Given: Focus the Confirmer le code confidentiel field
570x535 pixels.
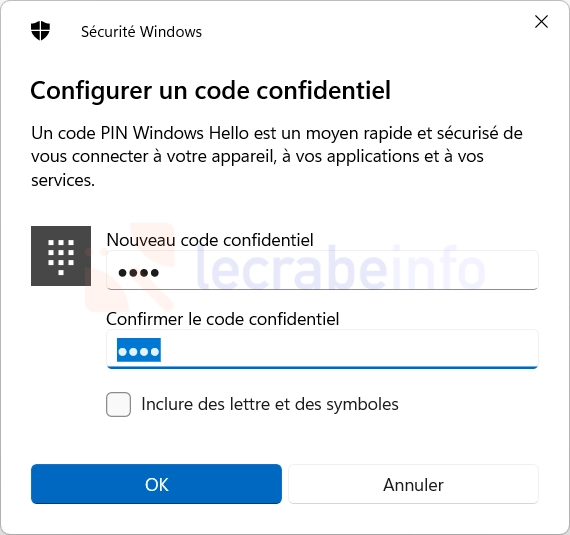Looking at the screenshot, I should point(322,349).
